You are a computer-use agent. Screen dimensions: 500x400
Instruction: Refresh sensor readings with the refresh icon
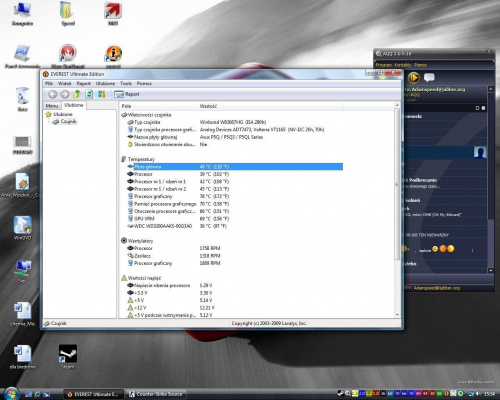pos(89,94)
